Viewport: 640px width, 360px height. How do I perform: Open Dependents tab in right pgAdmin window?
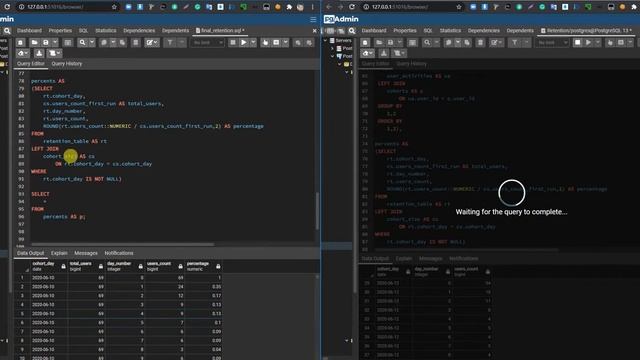(x=520, y=31)
